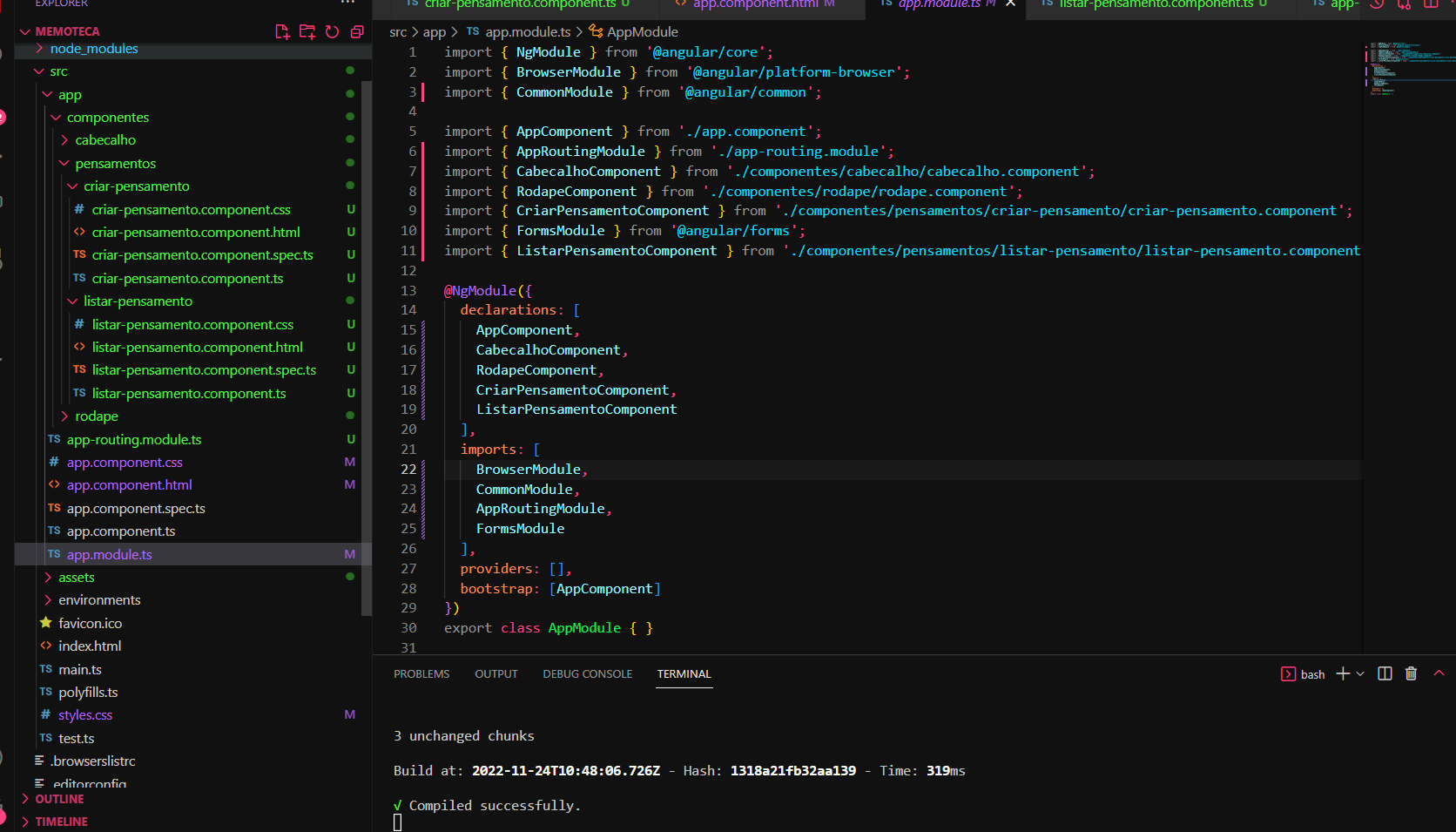Viewport: 1456px width, 832px height.
Task: Open styles.css file
Action: [x=85, y=714]
